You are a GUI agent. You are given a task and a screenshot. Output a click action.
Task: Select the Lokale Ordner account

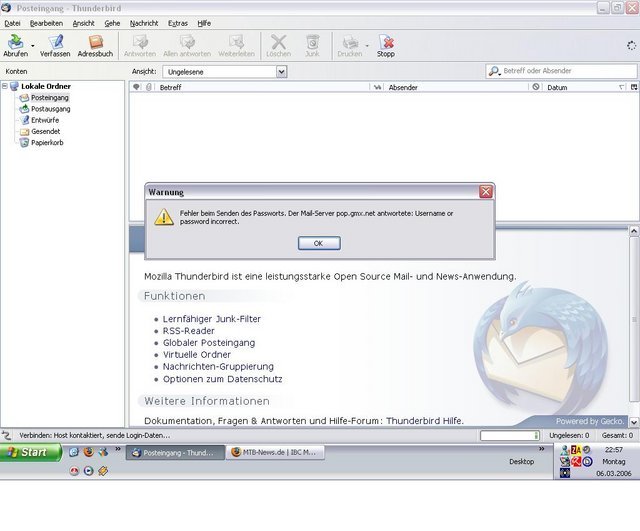[x=46, y=86]
